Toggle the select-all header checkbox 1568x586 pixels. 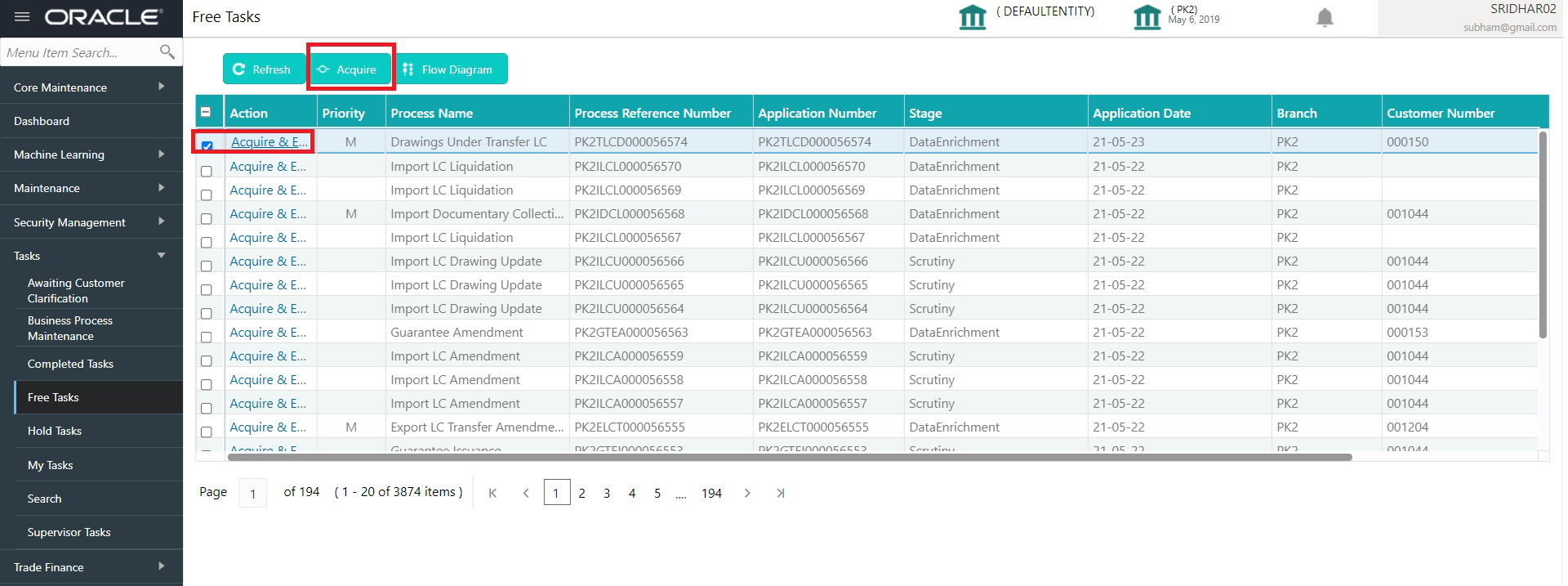(206, 113)
